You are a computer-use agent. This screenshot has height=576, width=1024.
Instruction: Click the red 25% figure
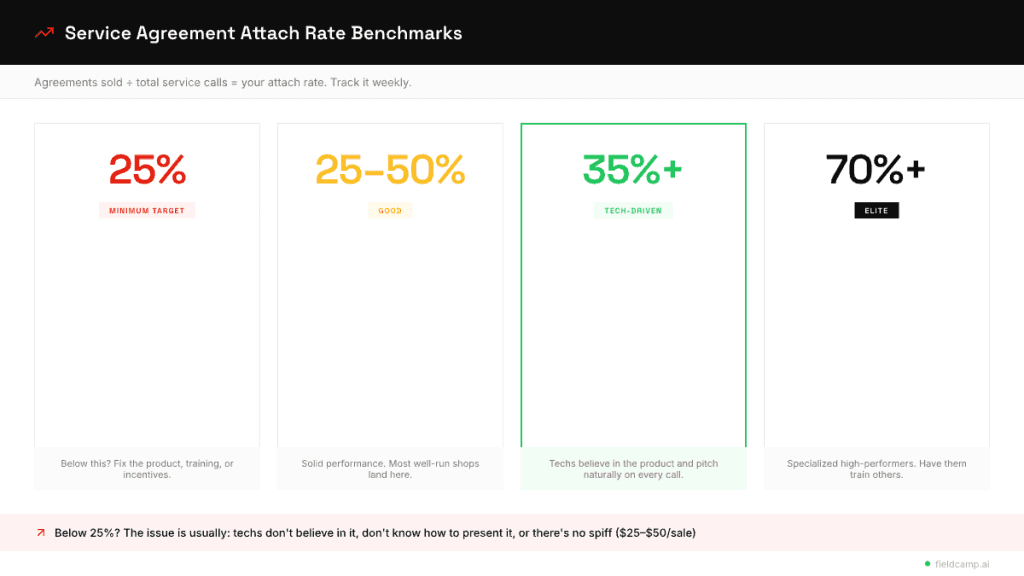click(147, 170)
